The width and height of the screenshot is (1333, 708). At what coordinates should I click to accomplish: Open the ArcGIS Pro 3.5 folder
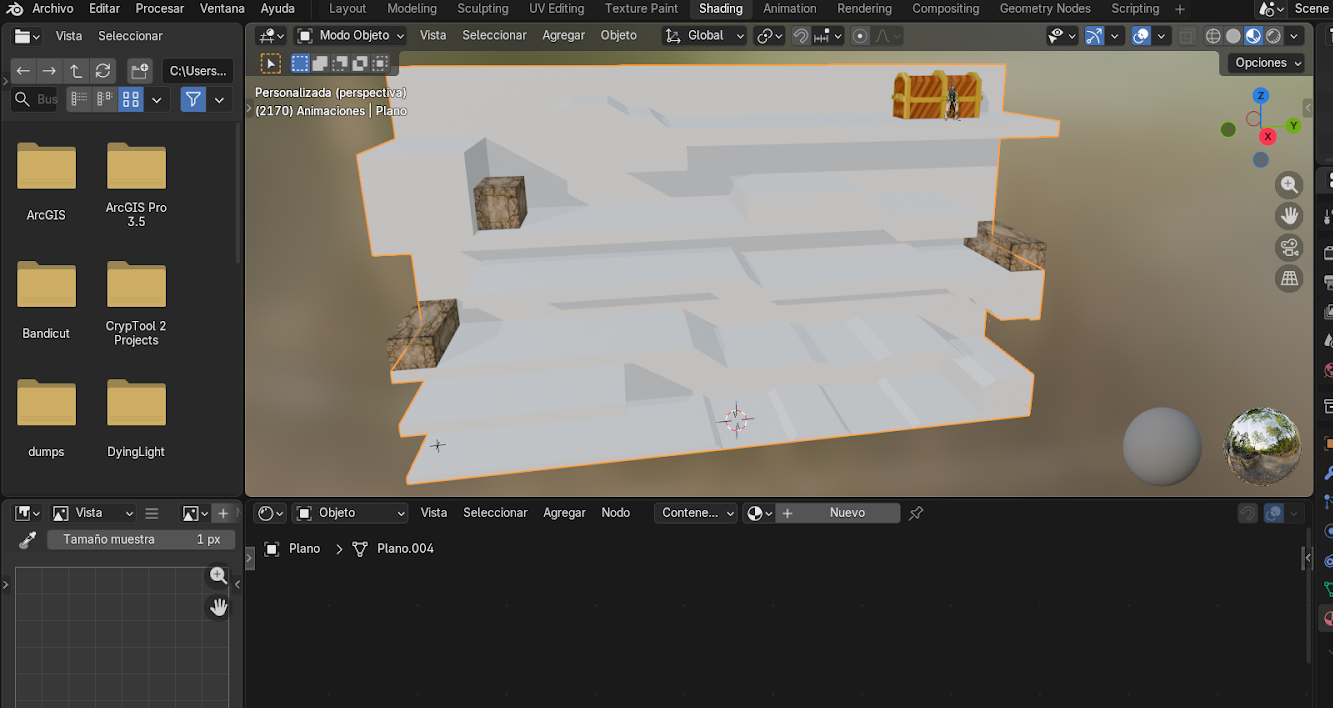(x=136, y=185)
